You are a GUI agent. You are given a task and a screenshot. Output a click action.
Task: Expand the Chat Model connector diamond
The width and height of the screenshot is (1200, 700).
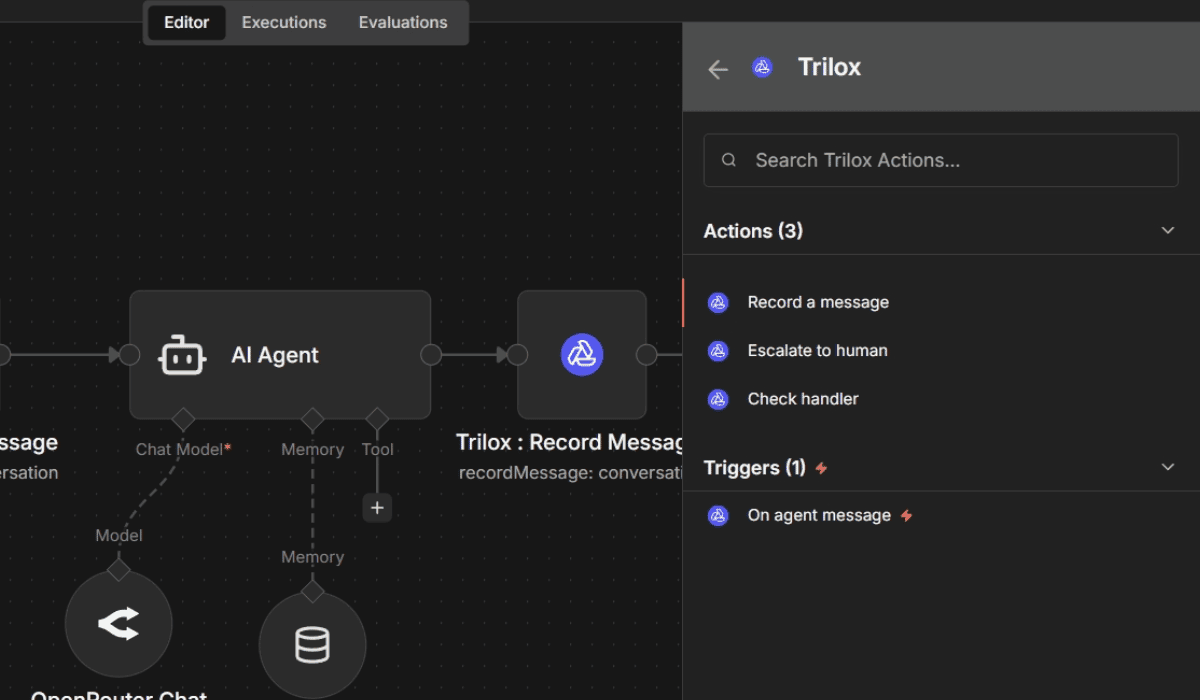pos(183,419)
